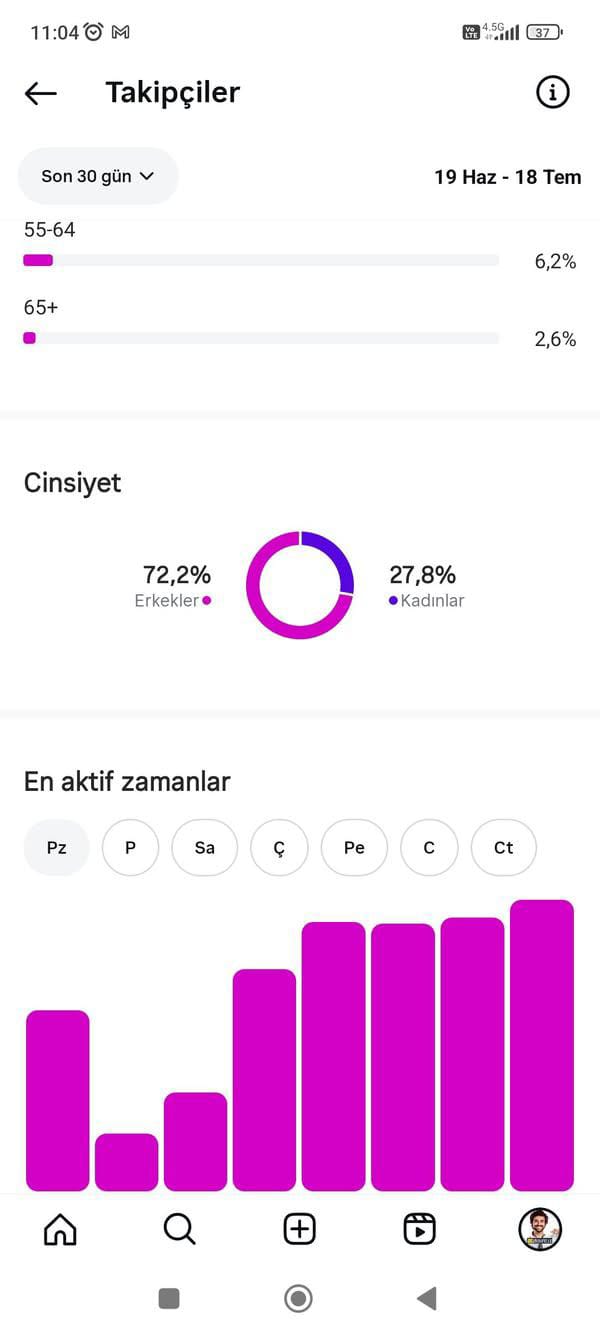This screenshot has height=1333, width=600.
Task: Tap Android back triangle navigation button
Action: pyautogui.click(x=427, y=1298)
